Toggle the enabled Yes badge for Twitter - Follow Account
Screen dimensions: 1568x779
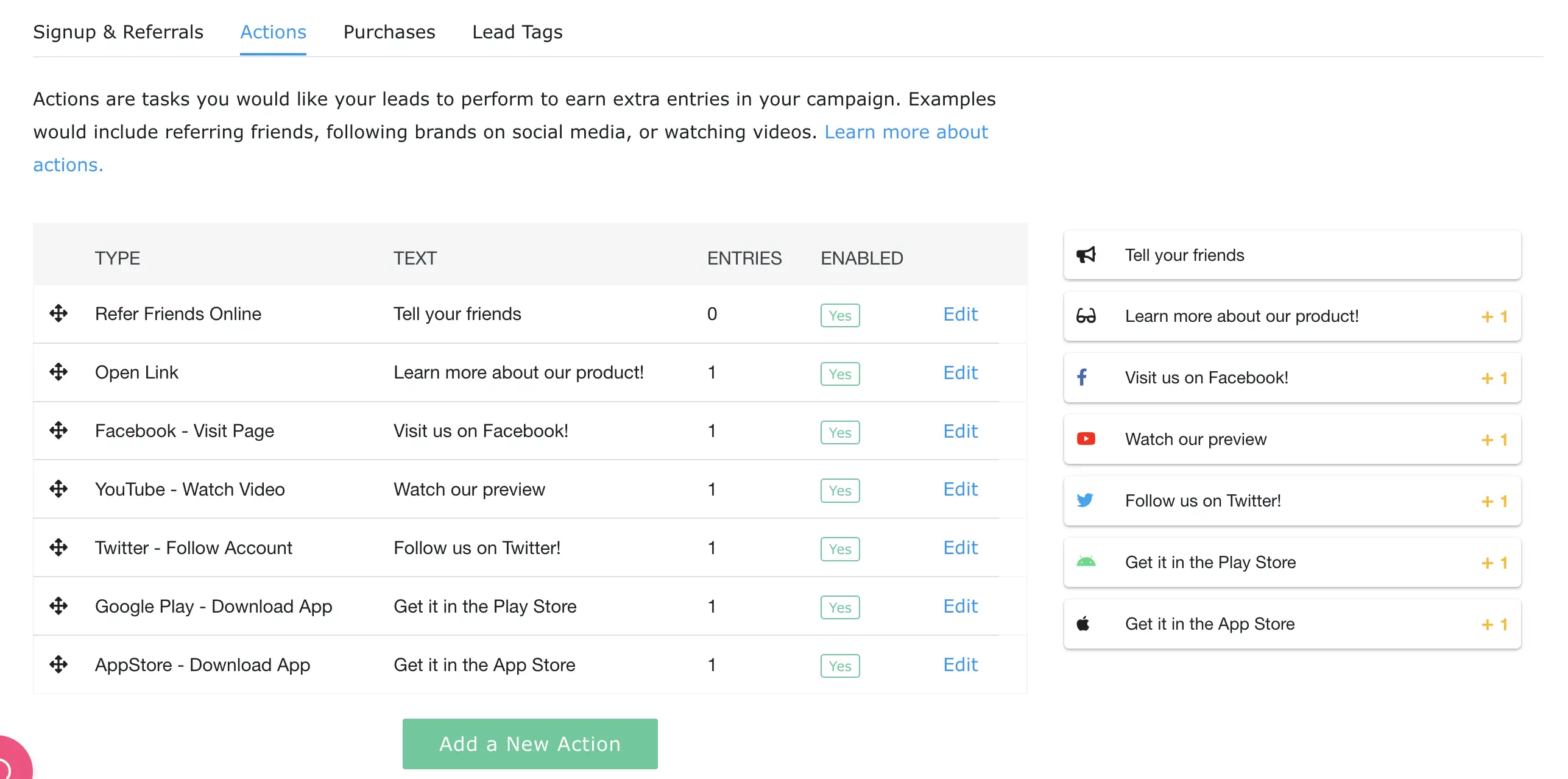(x=839, y=549)
